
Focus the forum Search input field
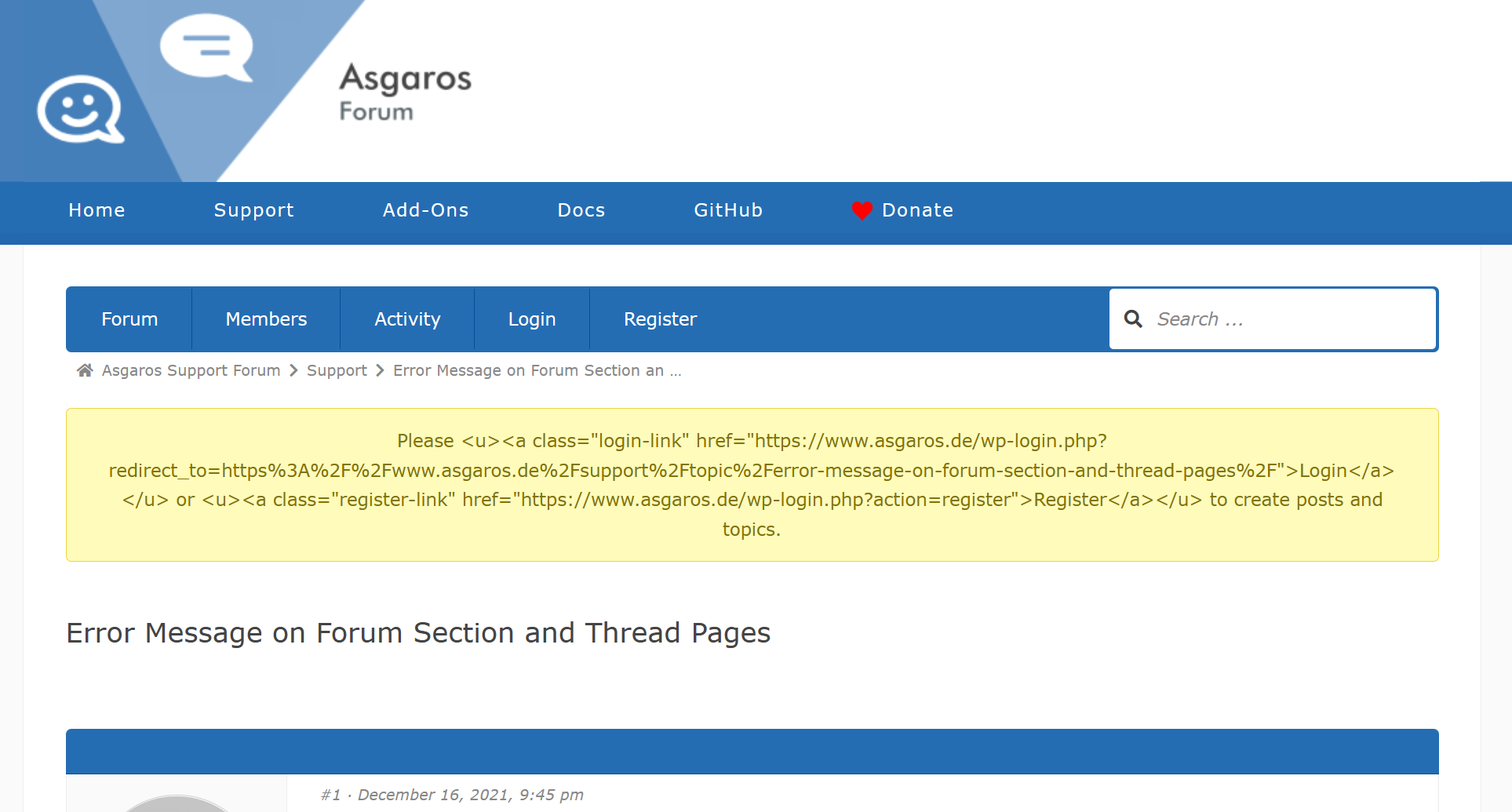point(1287,319)
